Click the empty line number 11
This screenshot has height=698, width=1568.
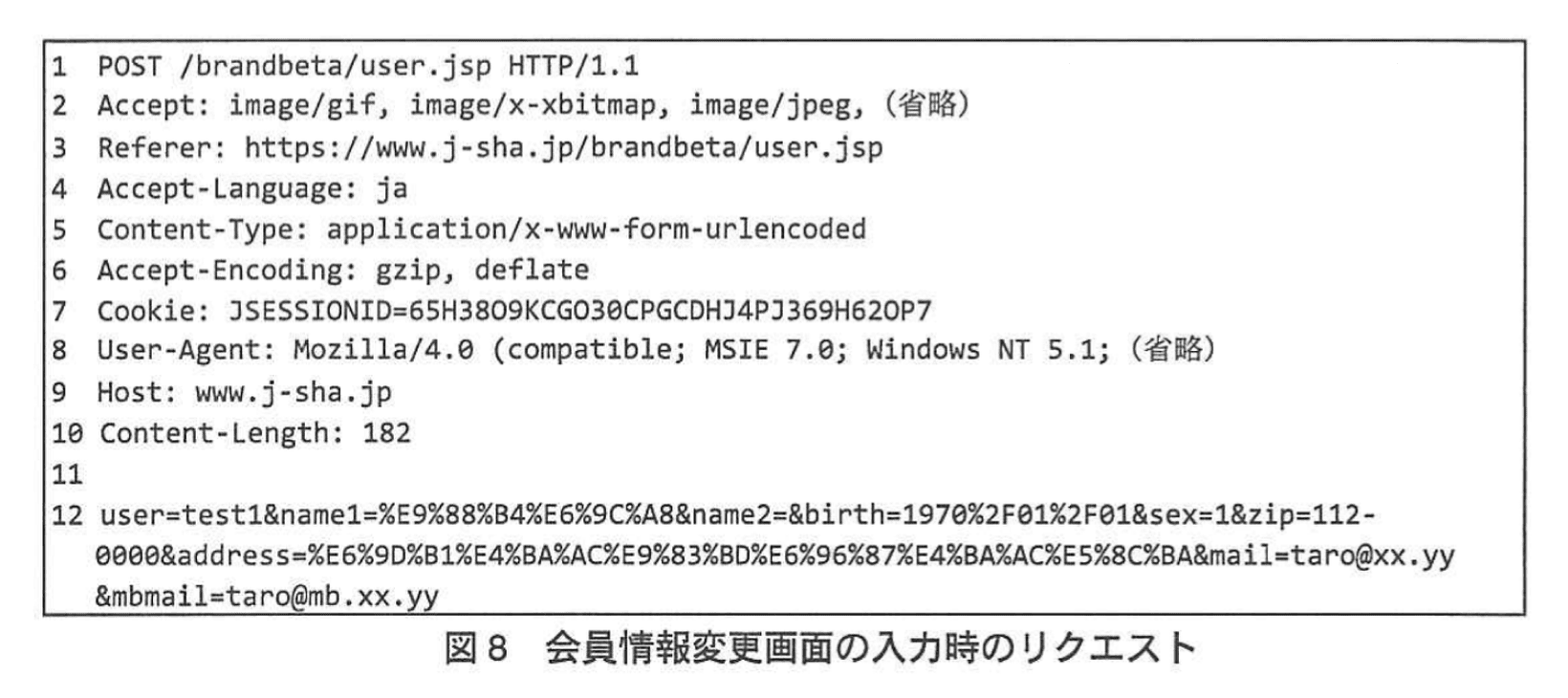click(x=67, y=474)
